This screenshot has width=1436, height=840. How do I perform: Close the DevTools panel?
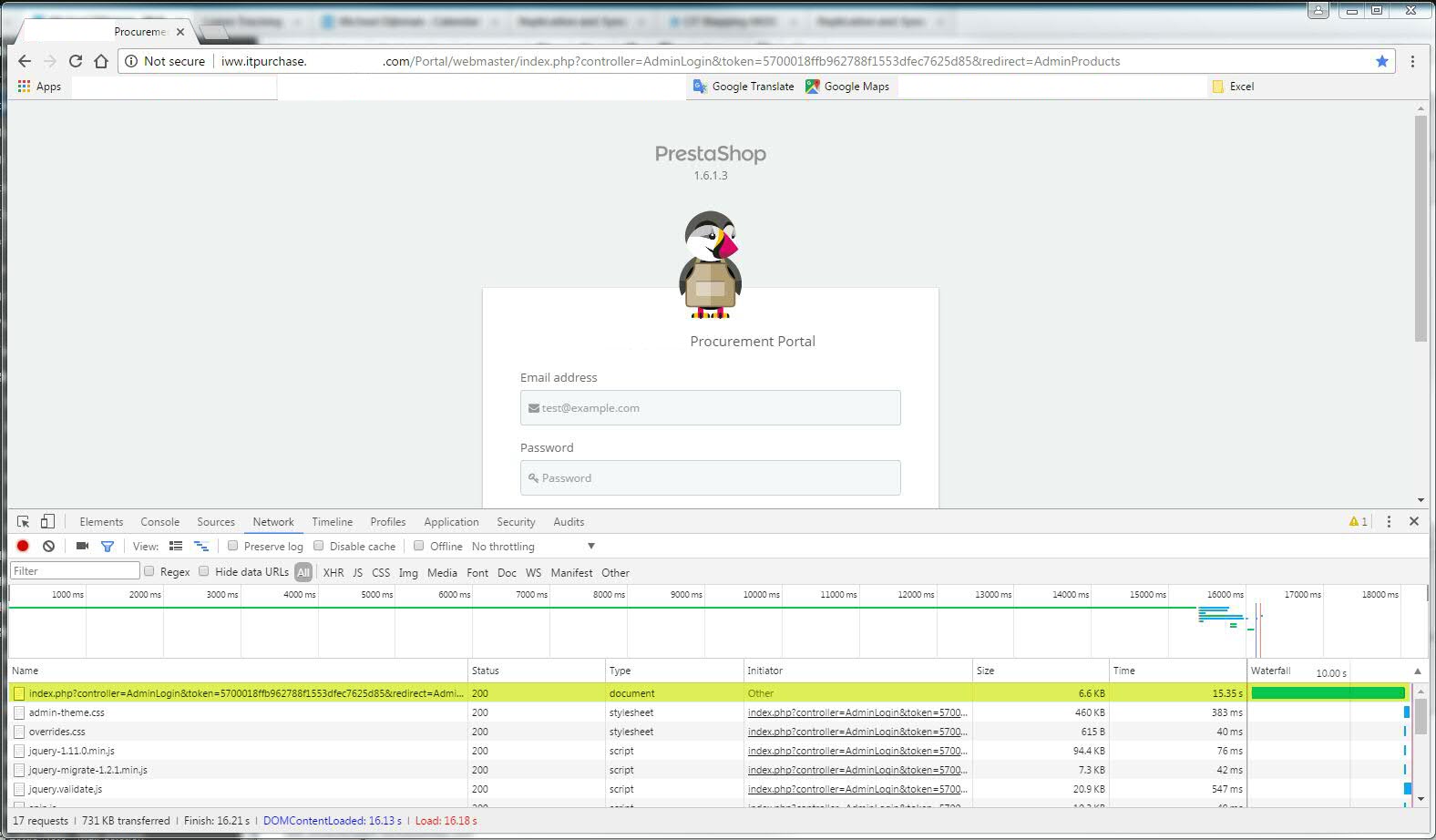1414,522
